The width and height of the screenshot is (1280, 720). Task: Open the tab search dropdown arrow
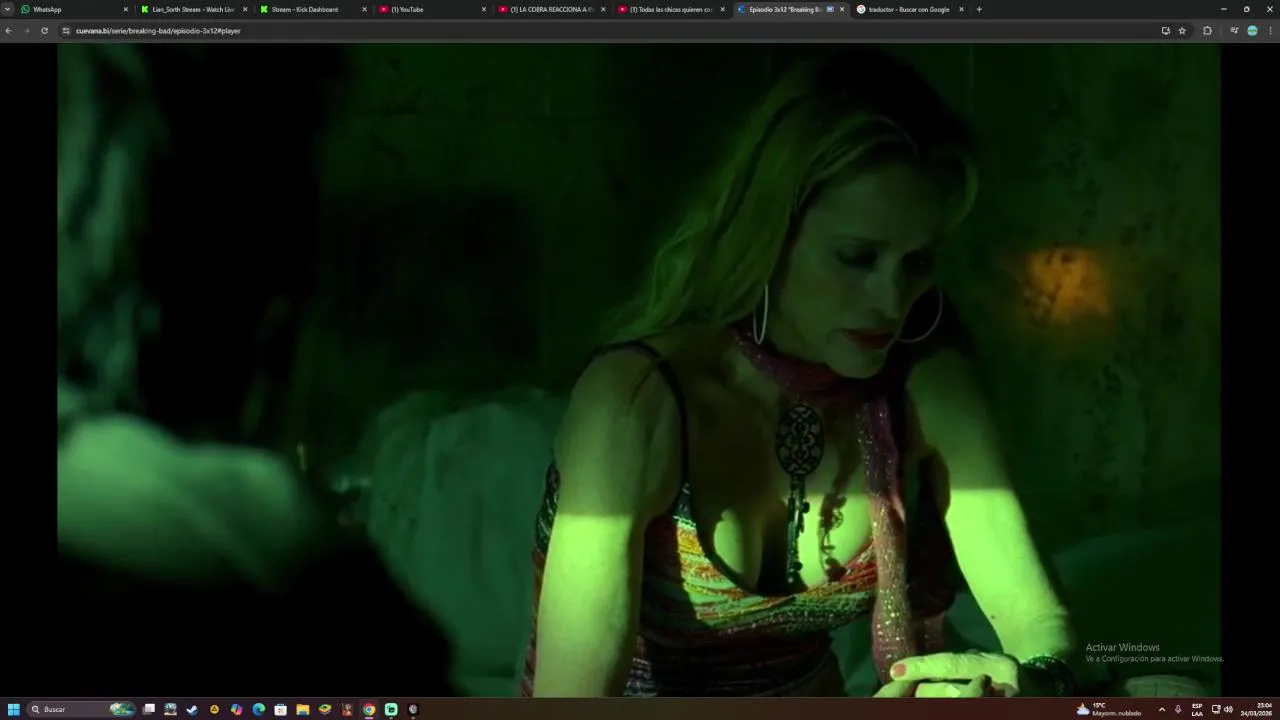coord(7,9)
